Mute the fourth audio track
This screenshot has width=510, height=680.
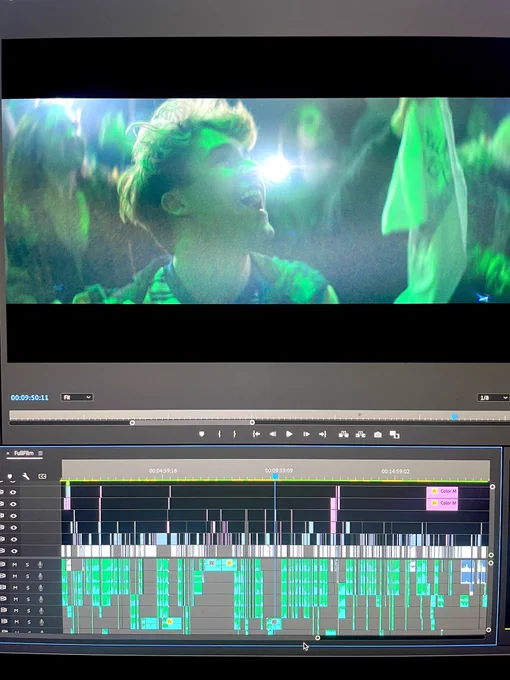[15, 599]
